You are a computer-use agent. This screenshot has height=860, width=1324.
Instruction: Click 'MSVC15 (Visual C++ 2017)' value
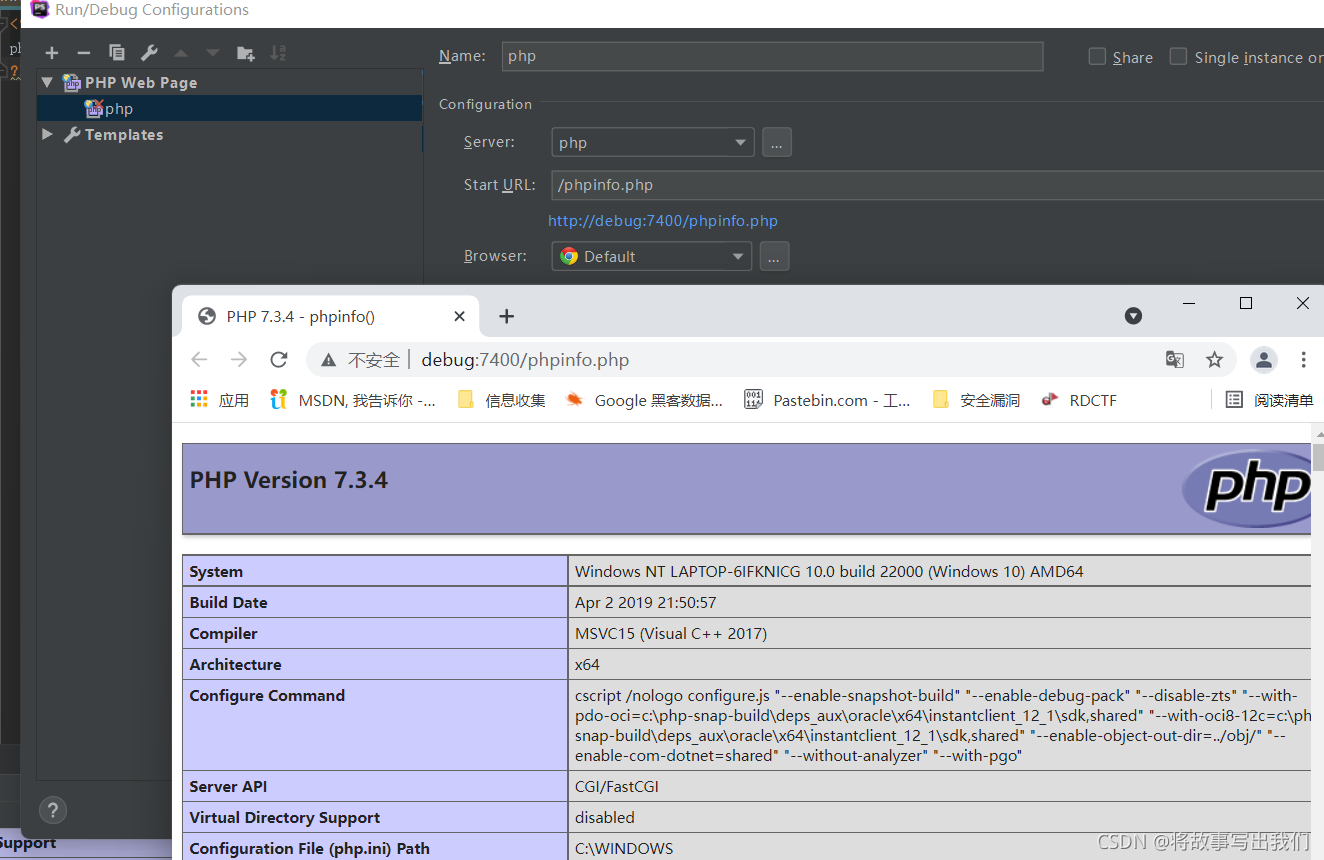pyautogui.click(x=670, y=633)
